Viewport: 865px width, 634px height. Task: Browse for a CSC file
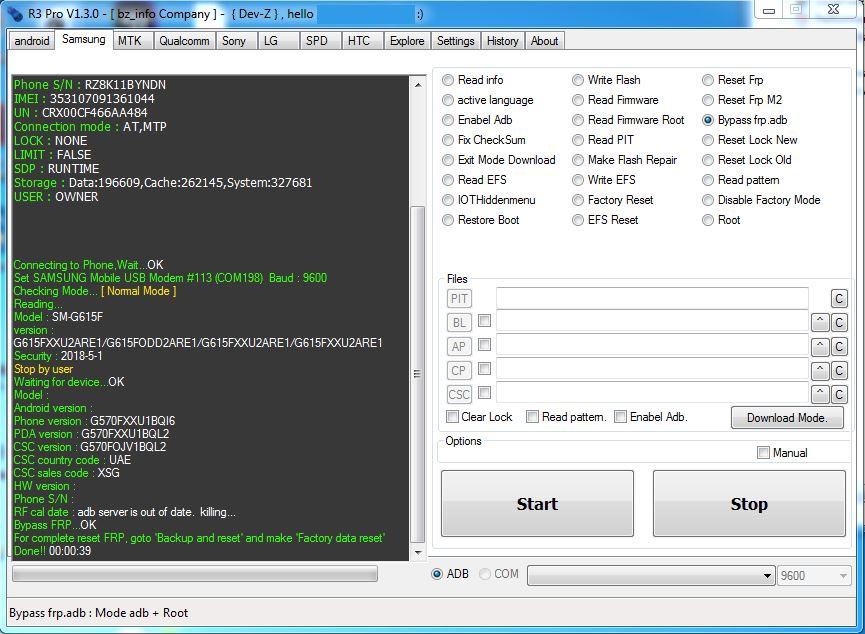[459, 395]
